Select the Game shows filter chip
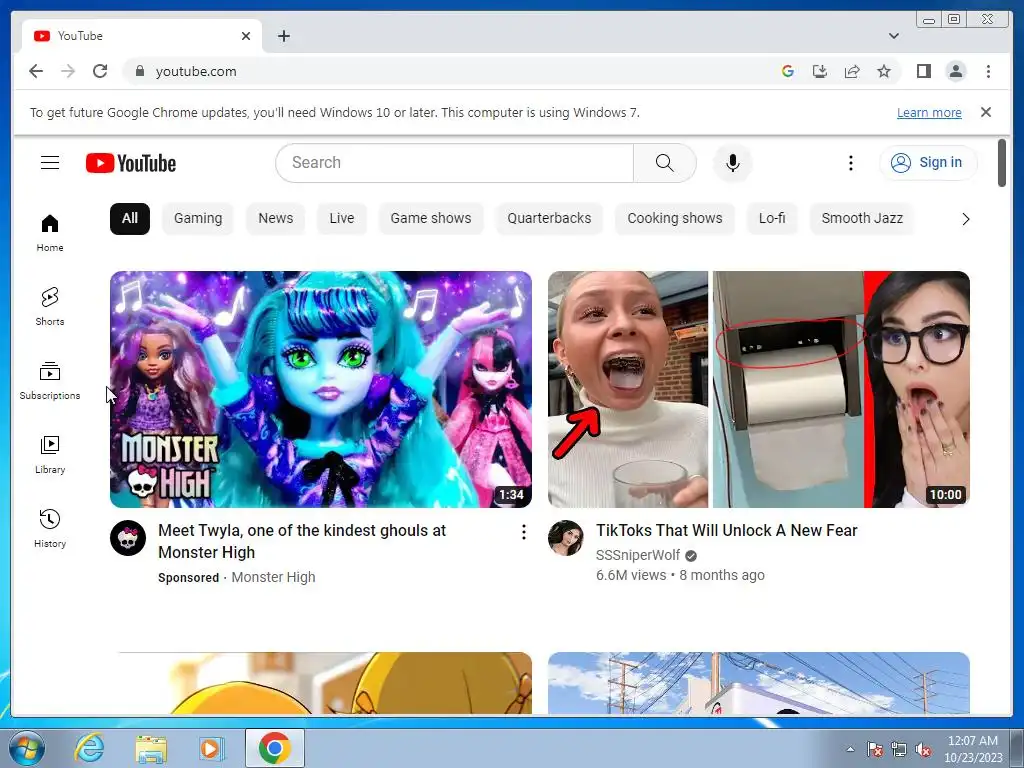This screenshot has width=1024, height=768. coord(430,218)
